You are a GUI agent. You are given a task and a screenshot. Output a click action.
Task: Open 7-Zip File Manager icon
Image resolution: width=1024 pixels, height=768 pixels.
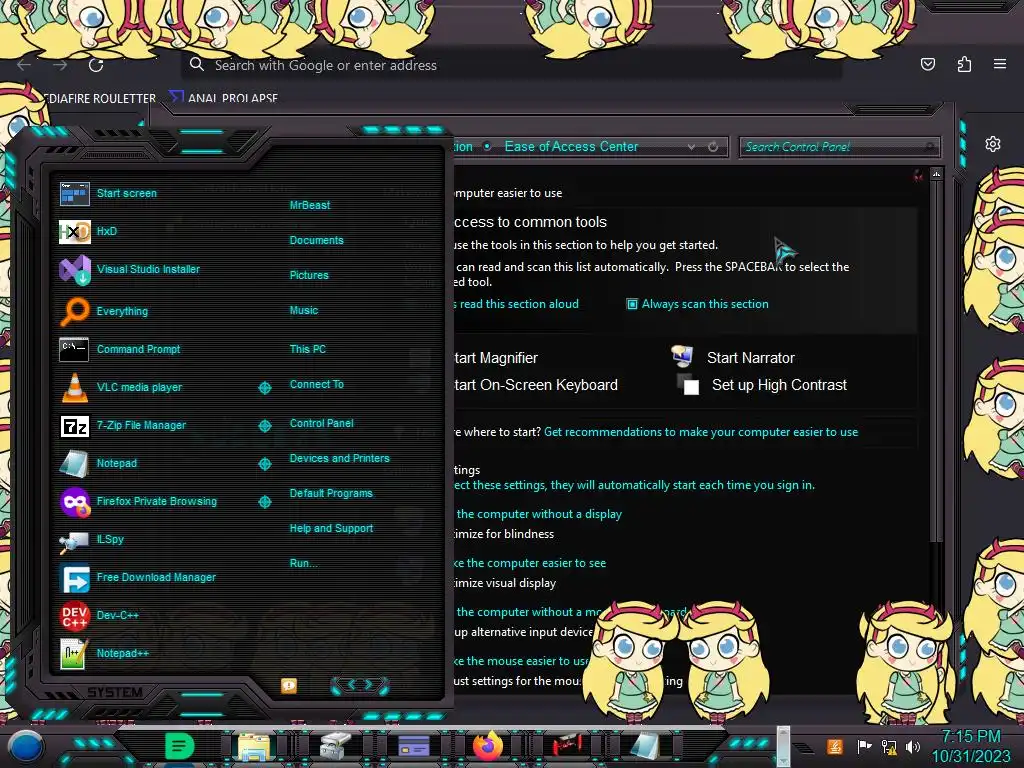pos(74,426)
